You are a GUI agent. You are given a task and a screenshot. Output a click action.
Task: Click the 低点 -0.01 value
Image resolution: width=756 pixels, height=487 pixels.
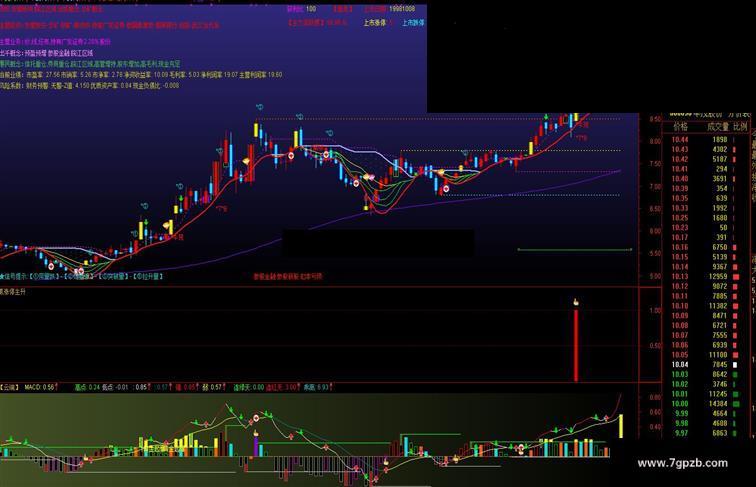(x=116, y=387)
